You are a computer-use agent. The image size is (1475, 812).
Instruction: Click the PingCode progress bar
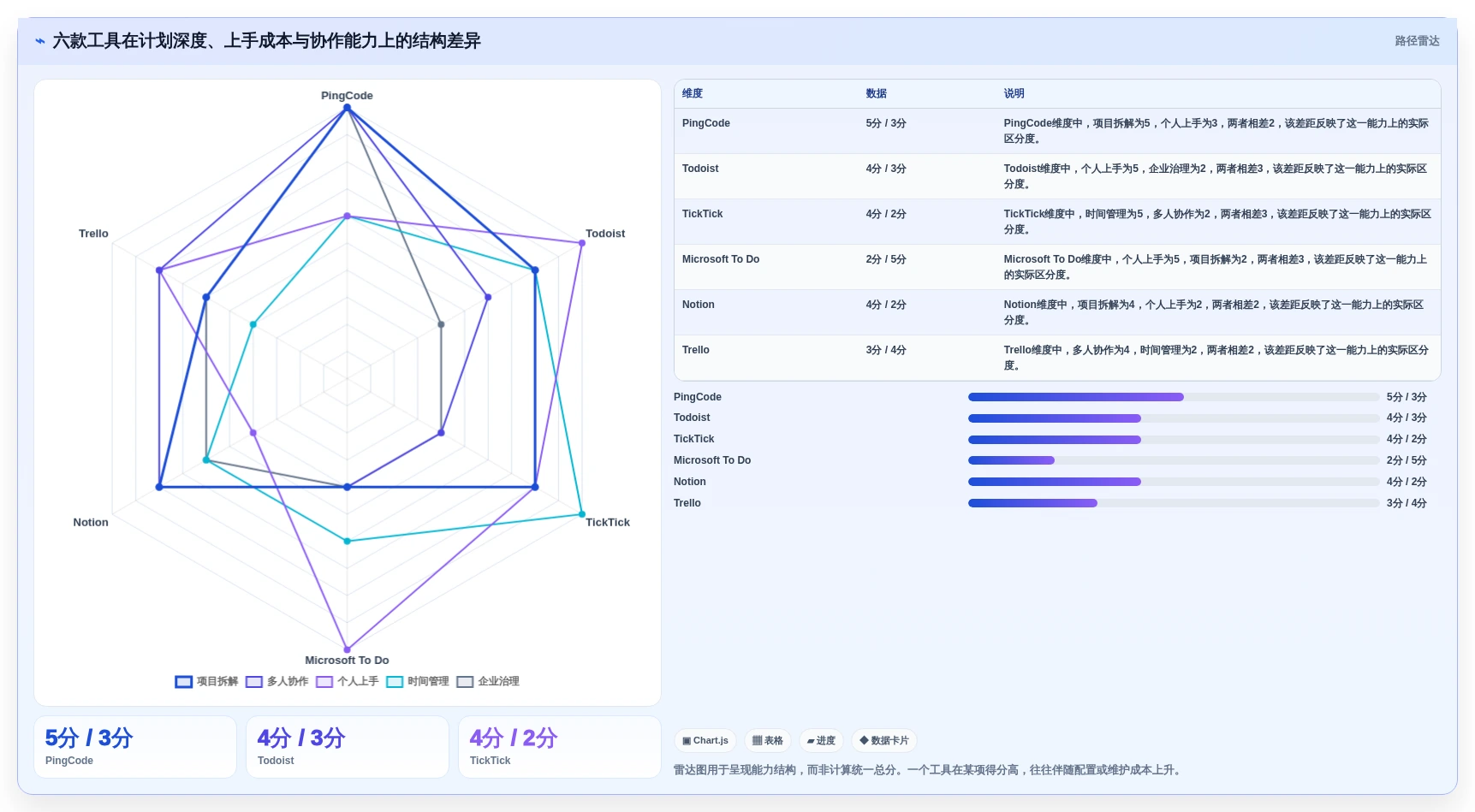1174,397
